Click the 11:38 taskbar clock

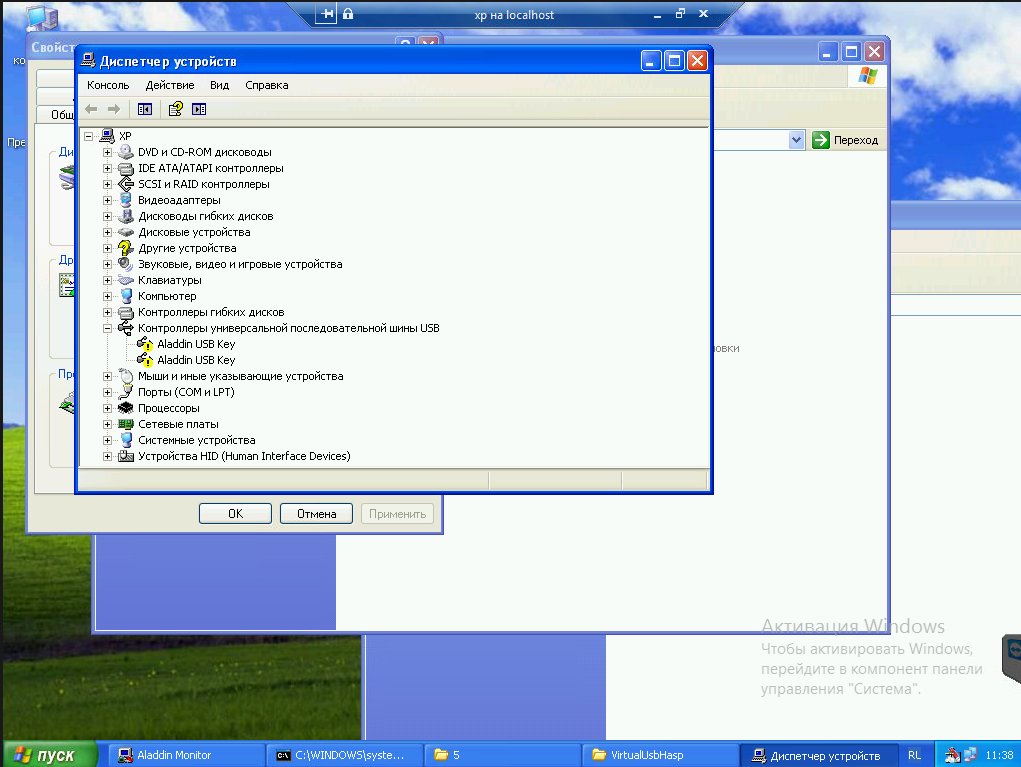999,755
